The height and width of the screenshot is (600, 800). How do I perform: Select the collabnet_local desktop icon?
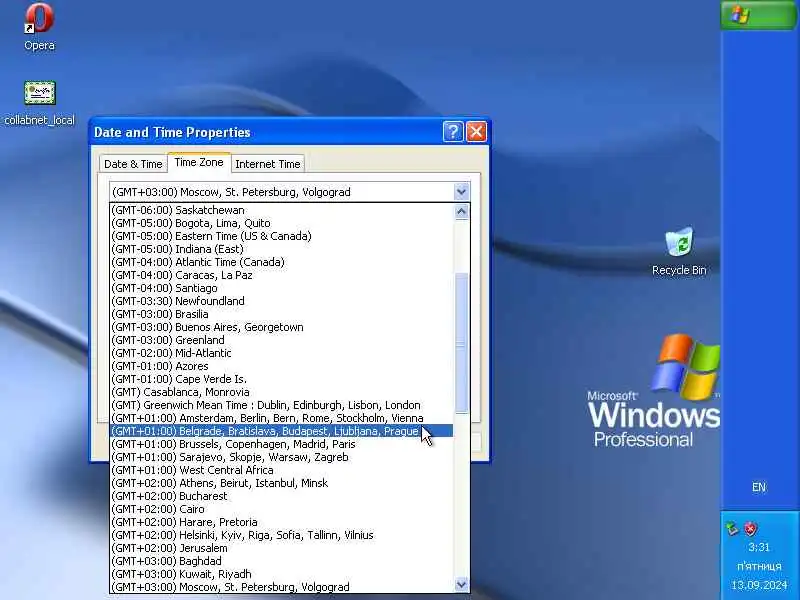[39, 103]
